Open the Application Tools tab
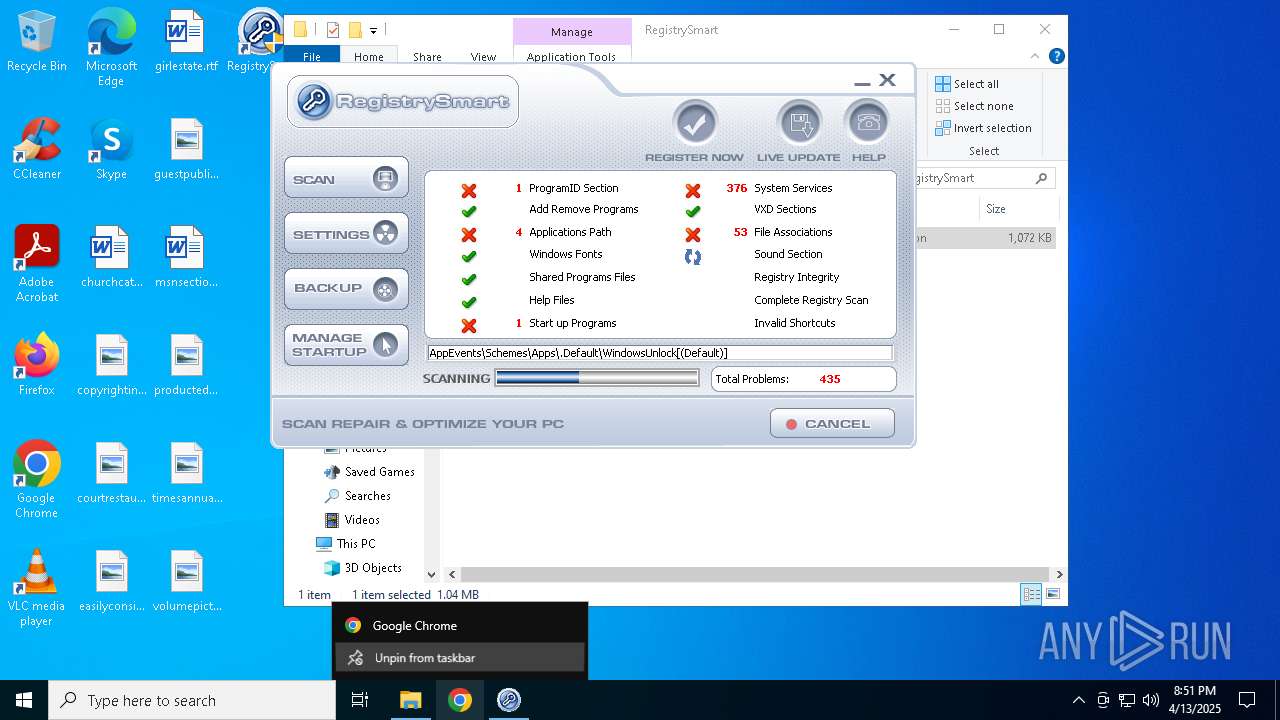This screenshot has height=720, width=1280. click(x=571, y=57)
